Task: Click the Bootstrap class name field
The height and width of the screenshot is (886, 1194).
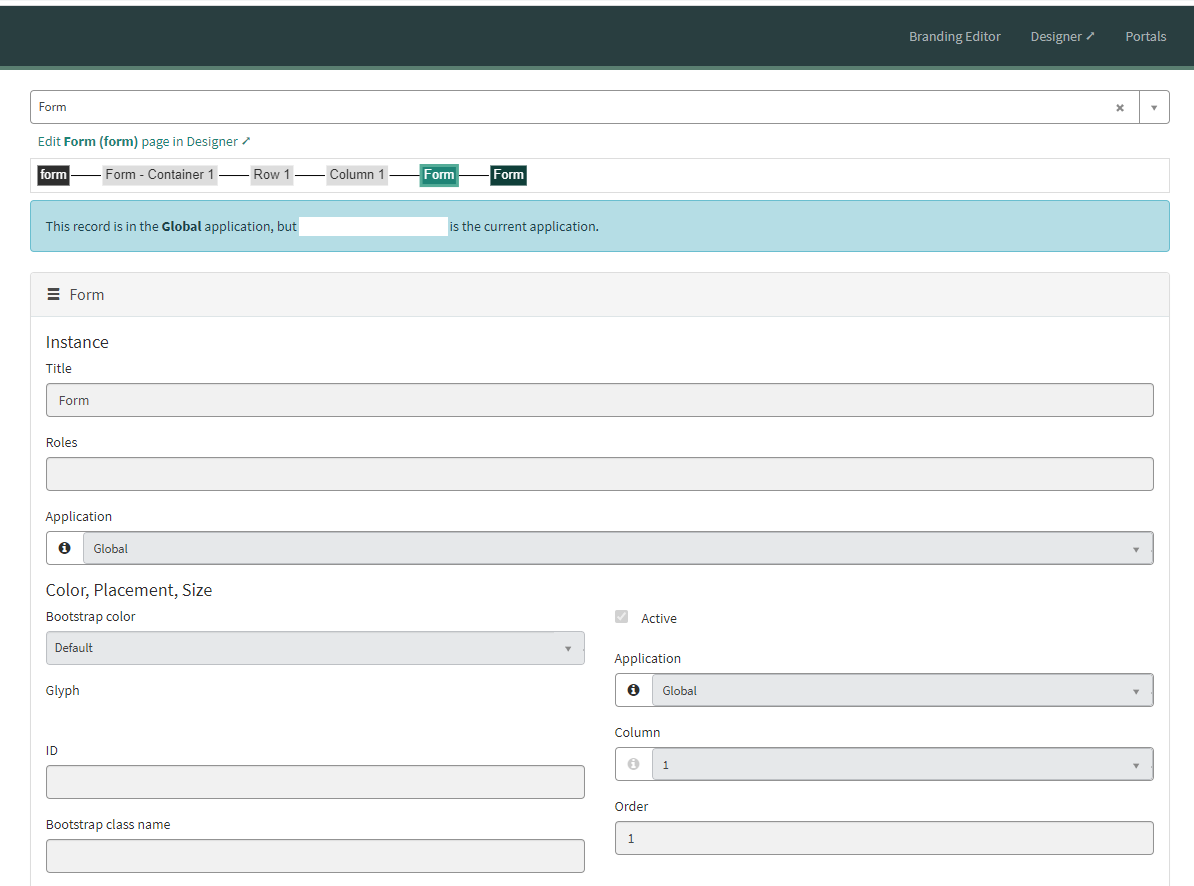Action: click(x=315, y=856)
